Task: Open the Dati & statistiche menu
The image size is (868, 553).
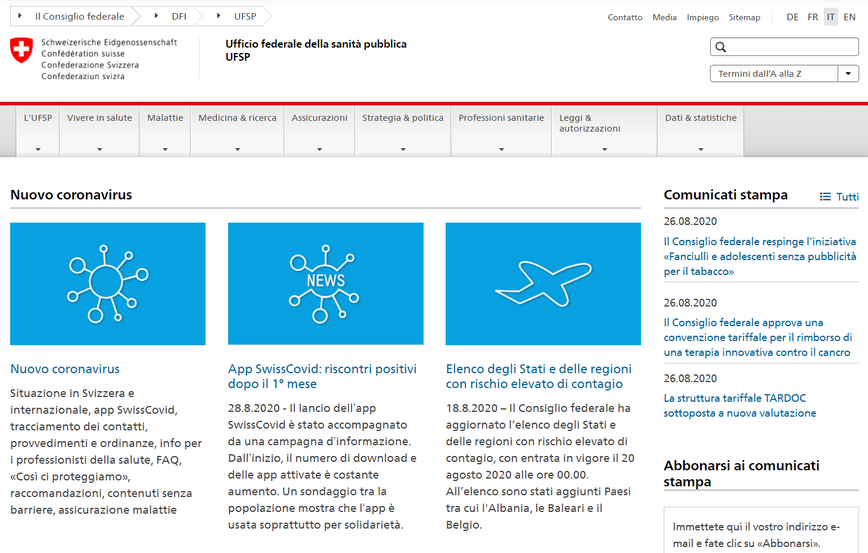Action: tap(701, 131)
